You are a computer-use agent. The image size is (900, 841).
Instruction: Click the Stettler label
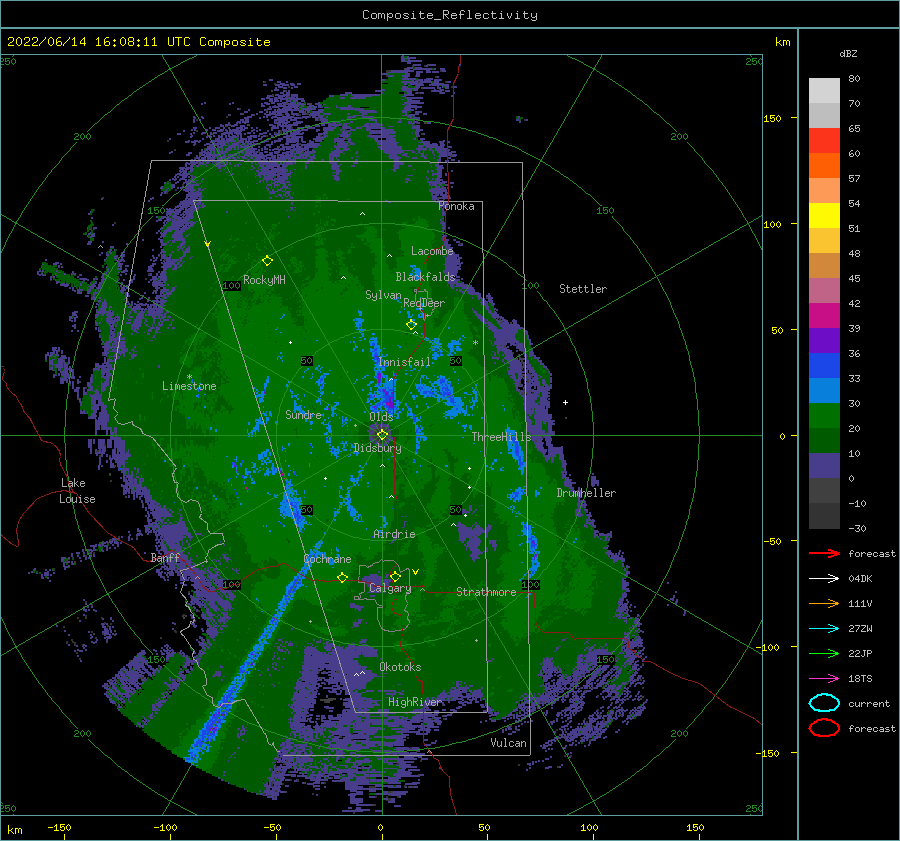click(x=583, y=289)
